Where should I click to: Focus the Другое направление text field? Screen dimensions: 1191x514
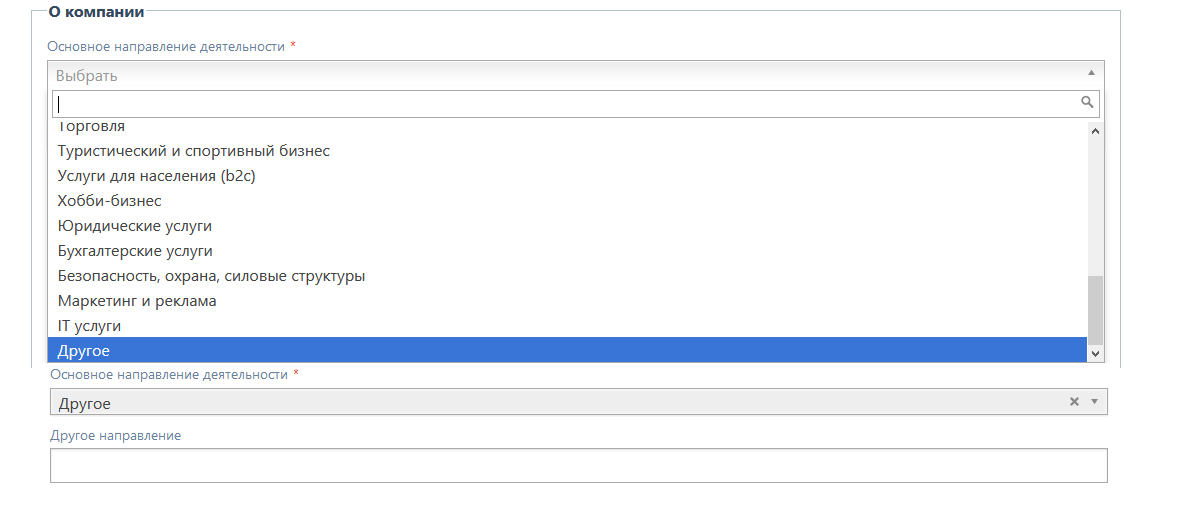(x=578, y=465)
